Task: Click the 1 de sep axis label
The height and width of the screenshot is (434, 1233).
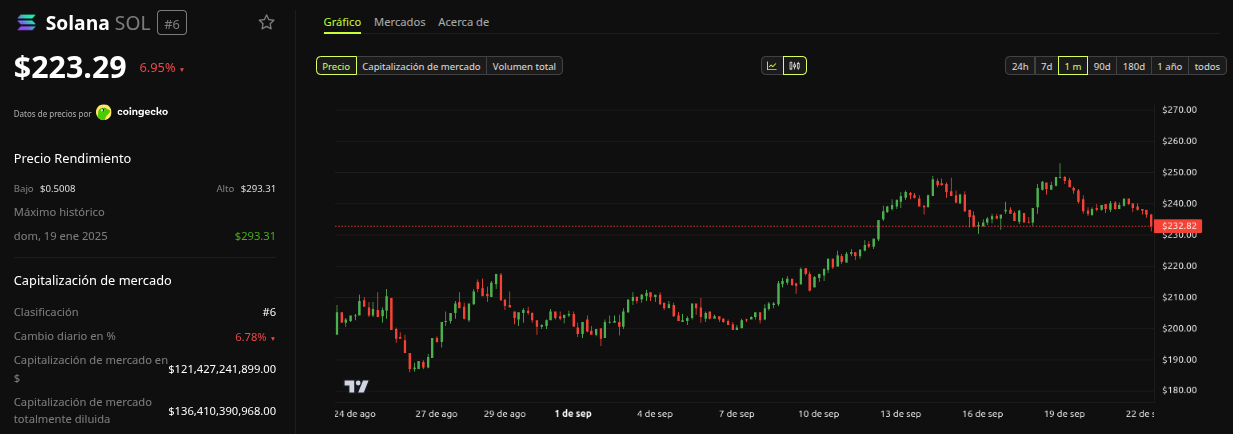Action: 573,413
